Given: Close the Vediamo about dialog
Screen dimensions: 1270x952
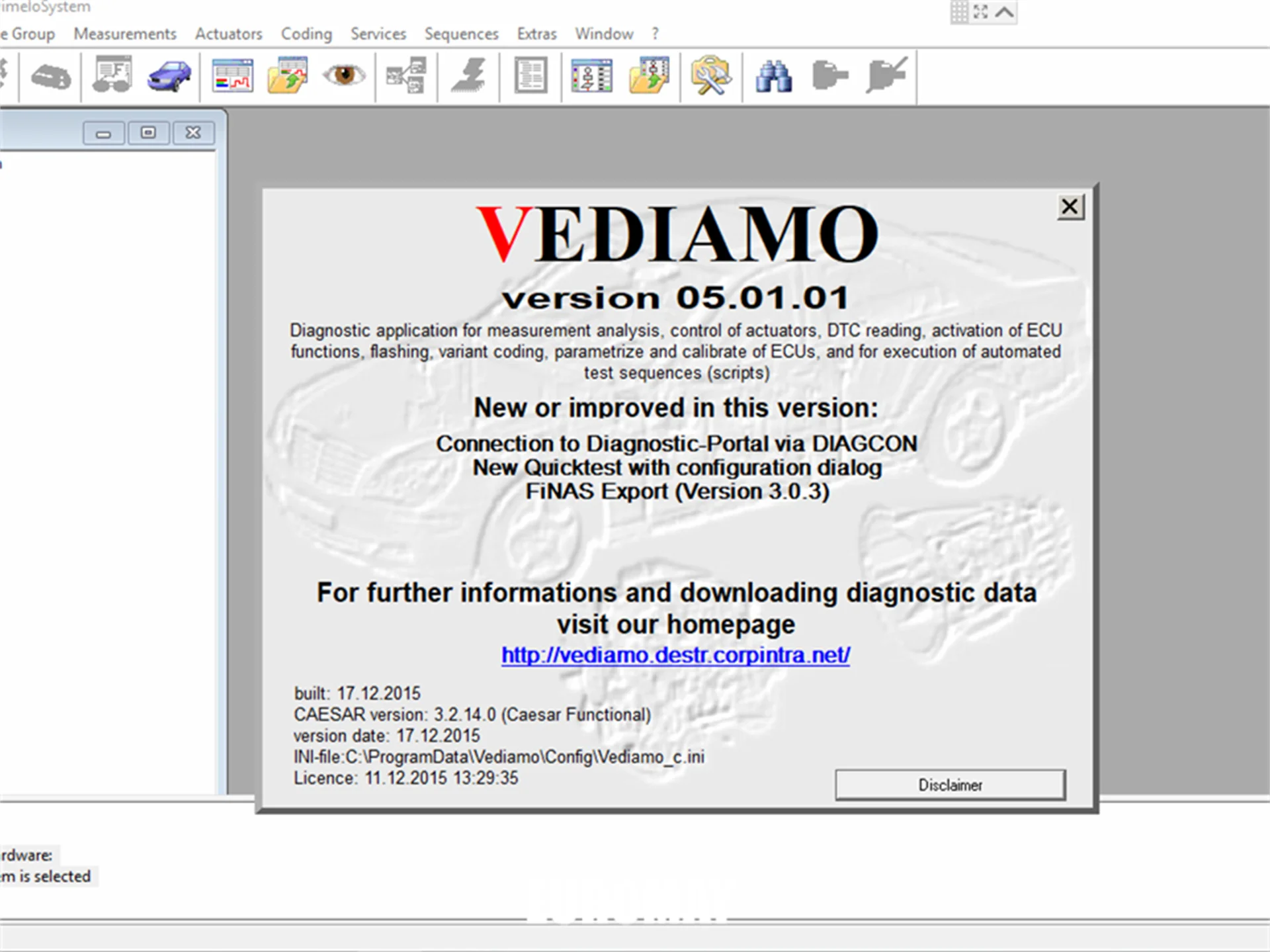Looking at the screenshot, I should pos(1070,207).
